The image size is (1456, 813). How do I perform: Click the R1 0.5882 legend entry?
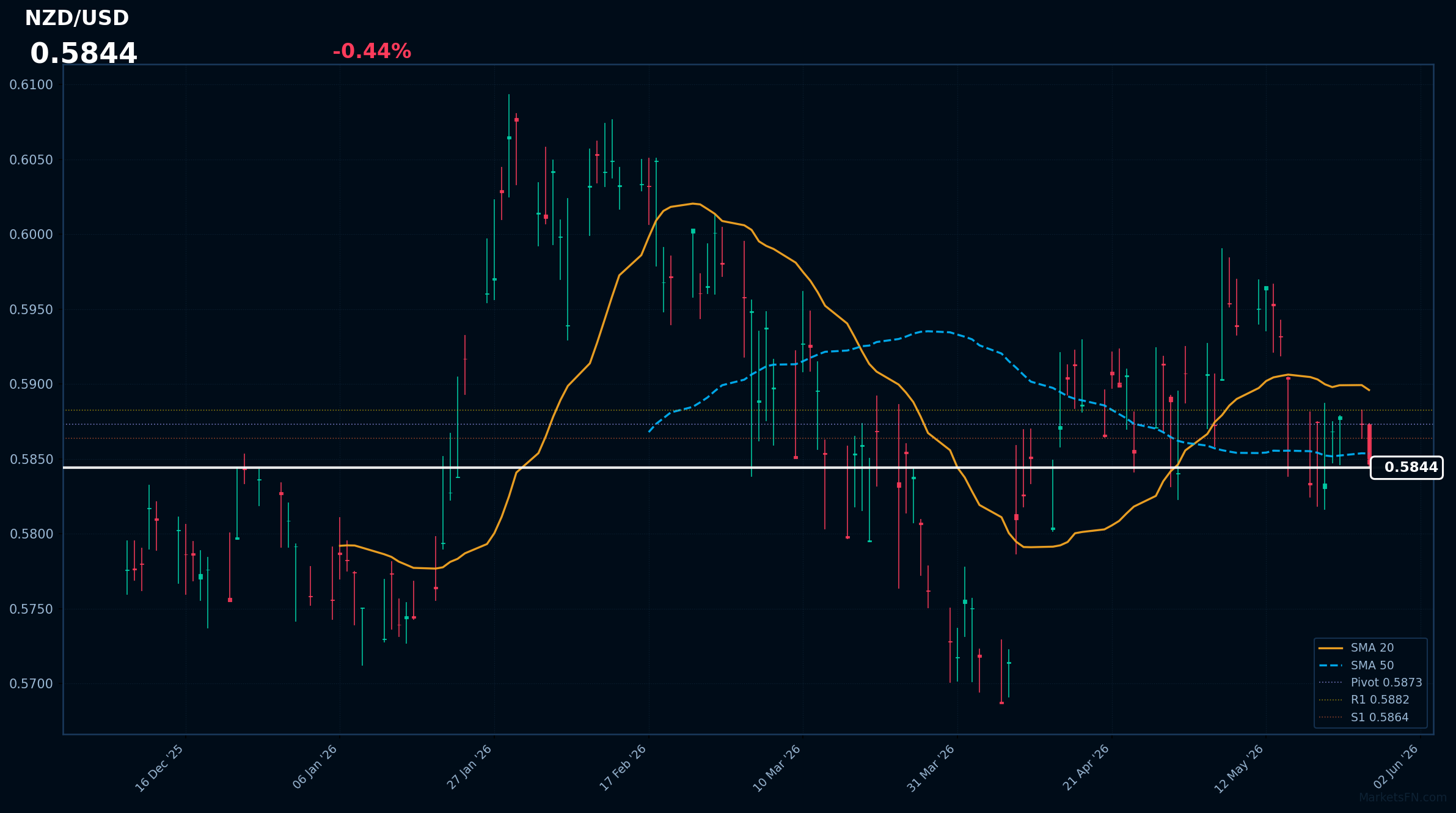pos(1364,700)
